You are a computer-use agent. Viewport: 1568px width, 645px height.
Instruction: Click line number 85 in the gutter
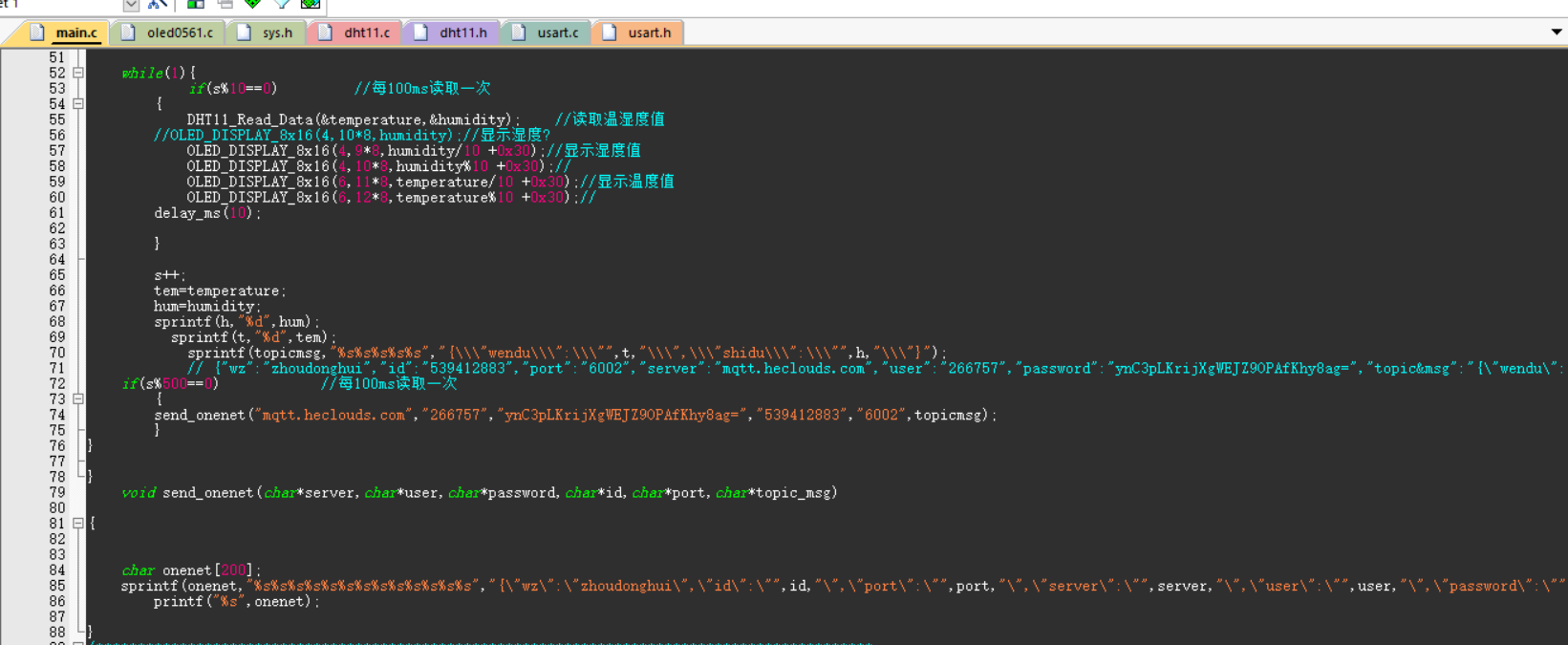point(57,586)
